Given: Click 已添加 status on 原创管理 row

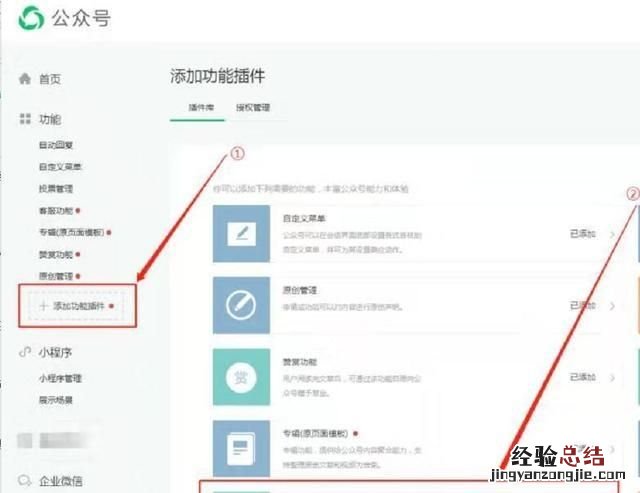Looking at the screenshot, I should [x=583, y=306].
